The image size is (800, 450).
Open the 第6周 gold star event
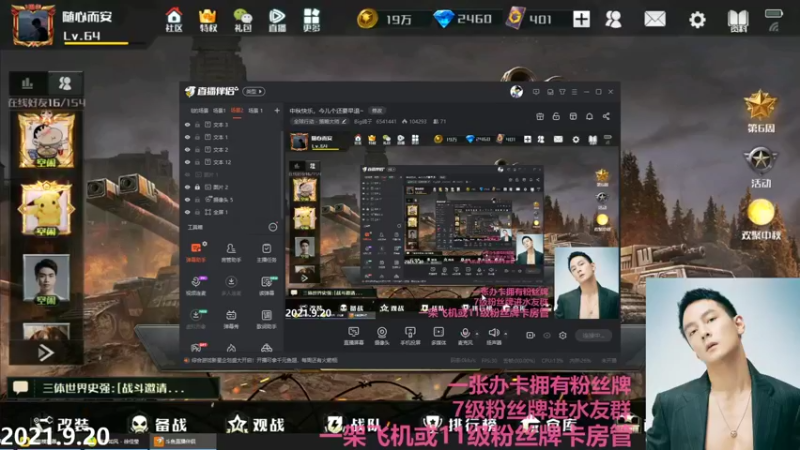click(760, 111)
